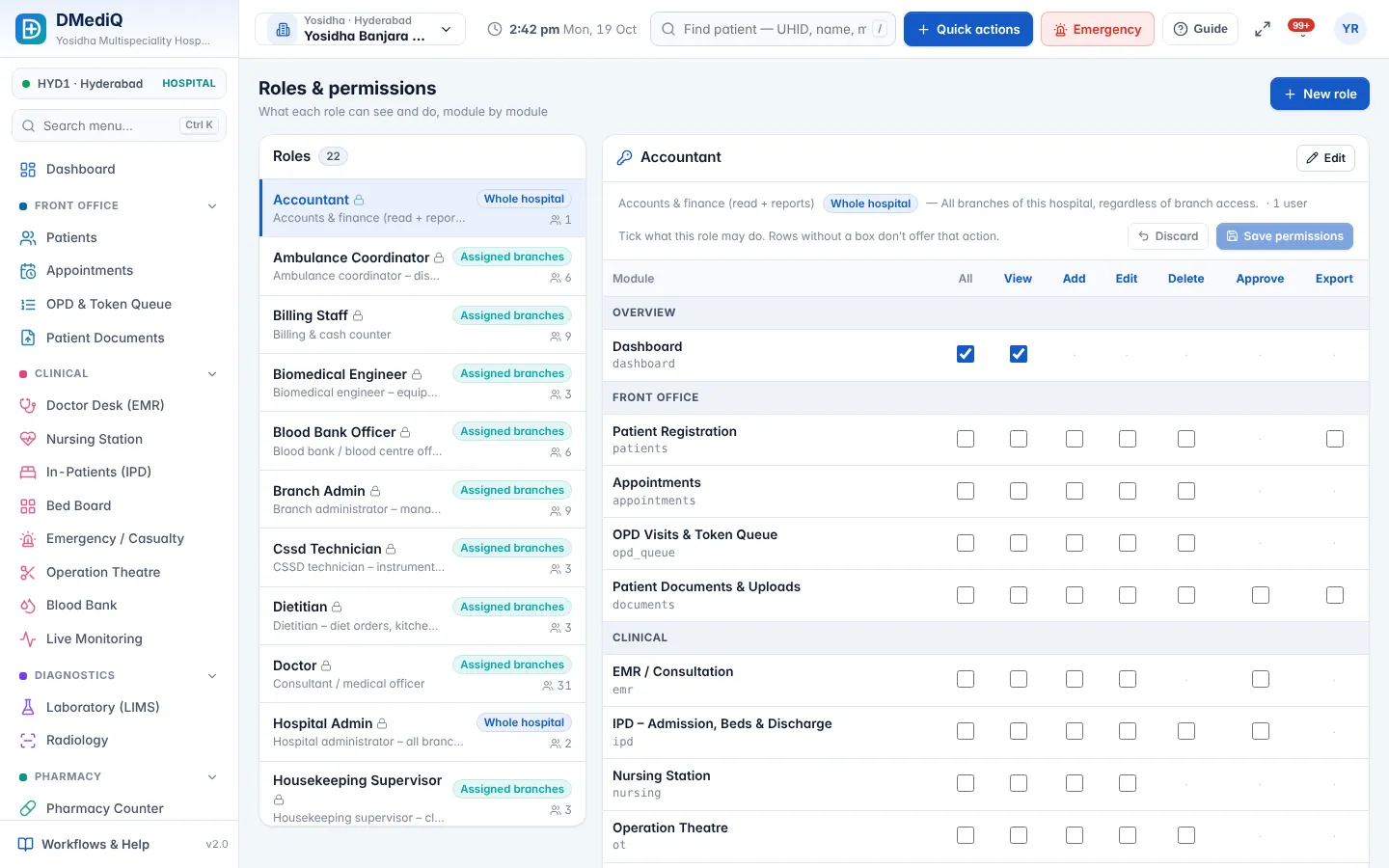Open the Yosidha Banjara branch dropdown
This screenshot has height=868, width=1389.
point(360,29)
